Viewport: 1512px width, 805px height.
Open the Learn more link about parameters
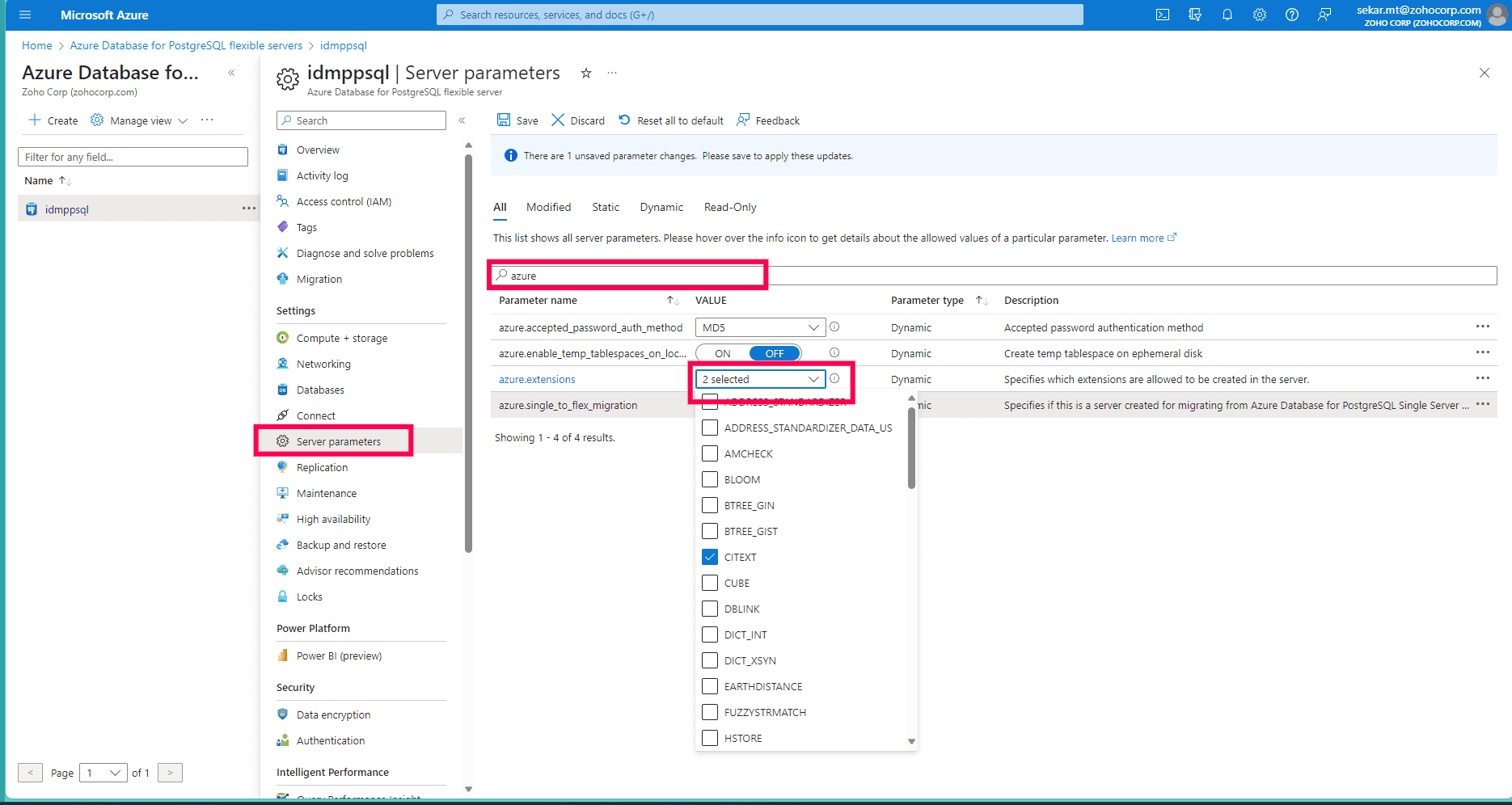point(1138,238)
